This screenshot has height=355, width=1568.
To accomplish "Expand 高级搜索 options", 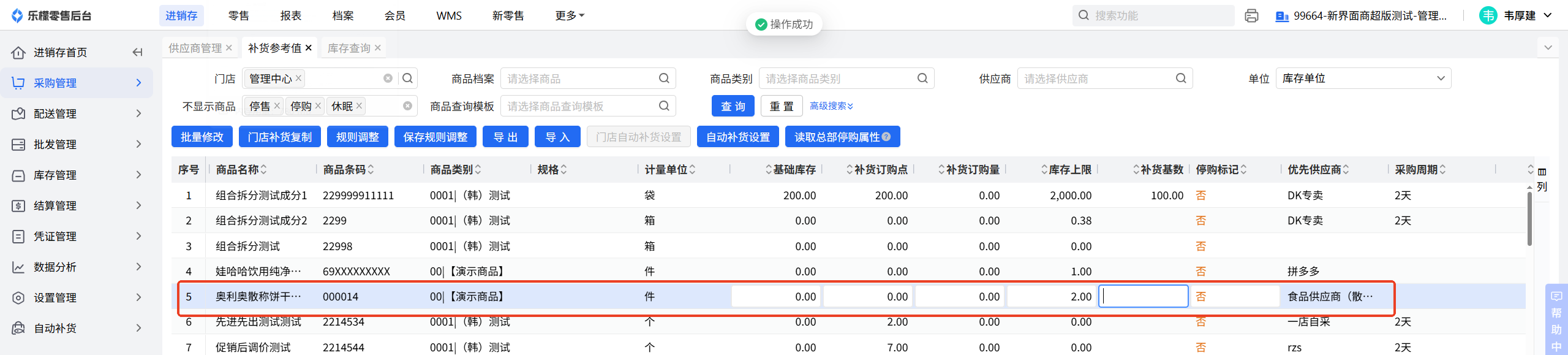I will [831, 106].
